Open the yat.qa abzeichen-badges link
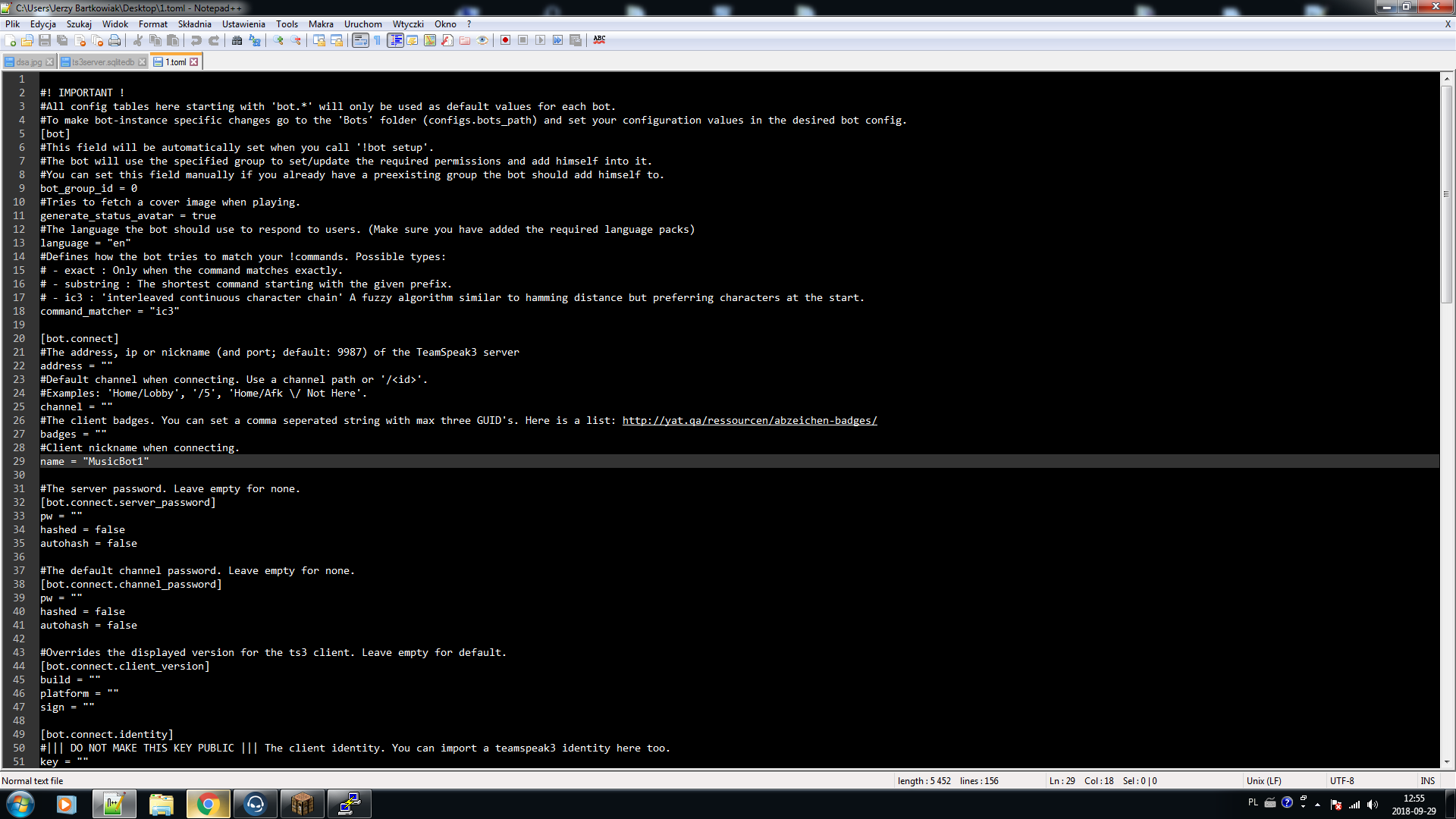The width and height of the screenshot is (1456, 819). click(749, 421)
